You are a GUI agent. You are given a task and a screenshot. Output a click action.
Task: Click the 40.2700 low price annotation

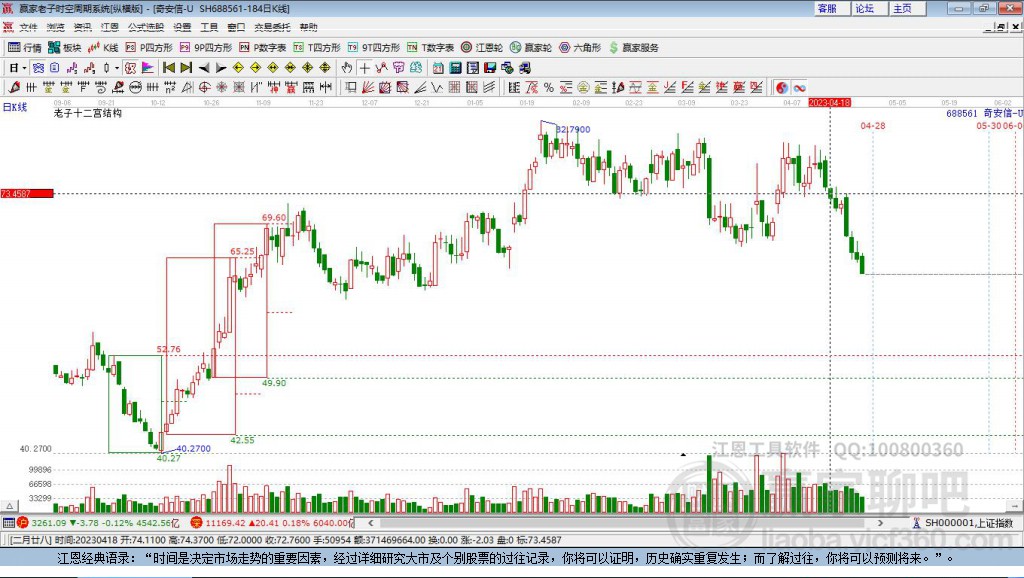tap(193, 448)
